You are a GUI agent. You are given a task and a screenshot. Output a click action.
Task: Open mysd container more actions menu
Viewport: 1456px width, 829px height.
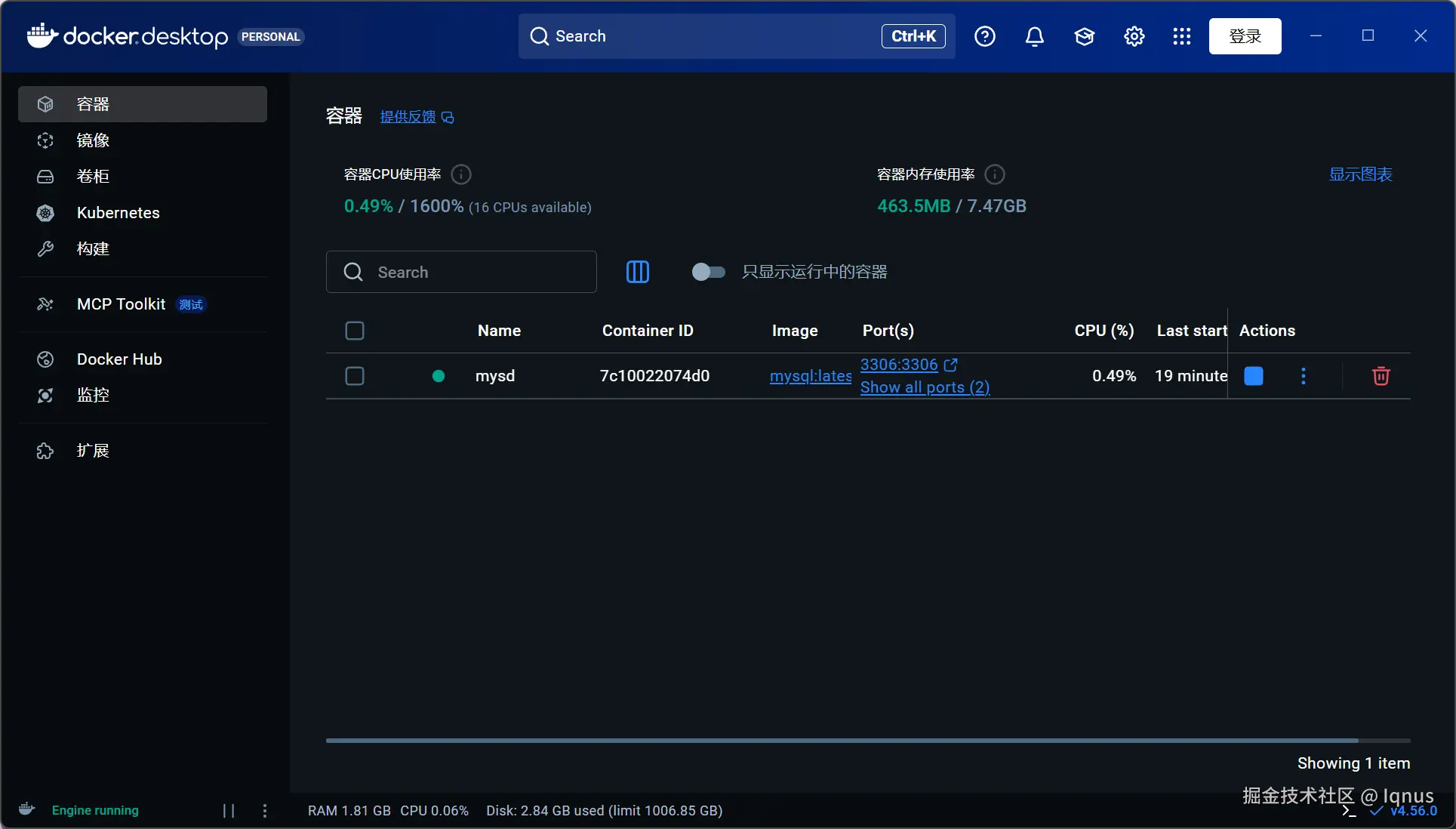[x=1303, y=376]
